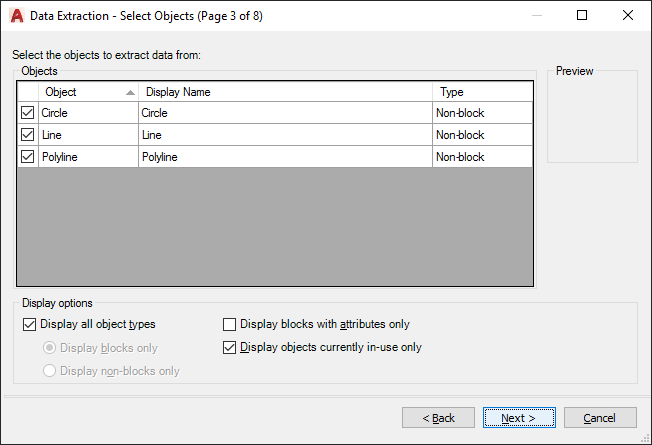Uncheck the Circle object checkbox
This screenshot has width=652, height=445.
click(27, 113)
